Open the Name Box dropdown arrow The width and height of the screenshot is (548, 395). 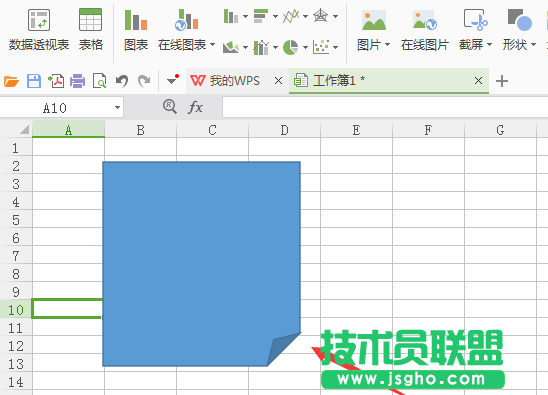pyautogui.click(x=117, y=108)
